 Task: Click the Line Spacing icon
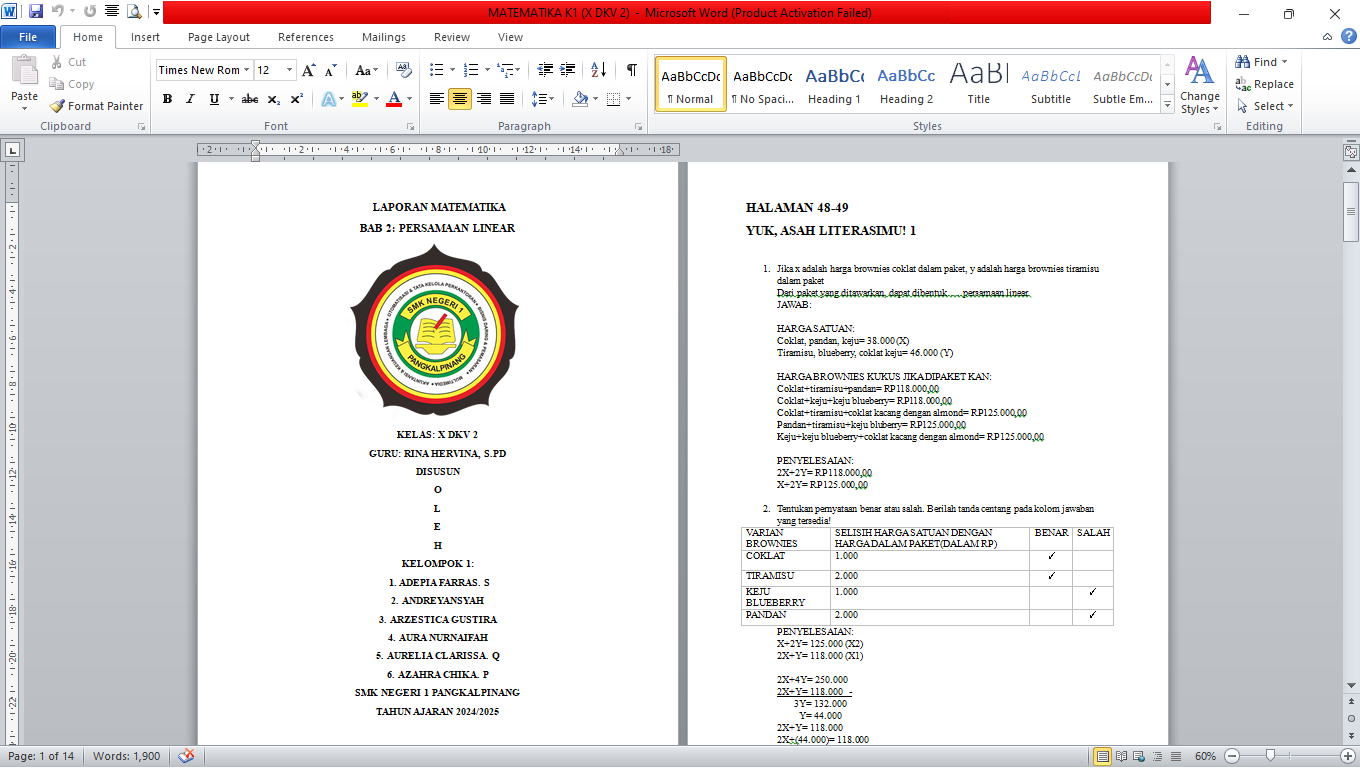[540, 99]
